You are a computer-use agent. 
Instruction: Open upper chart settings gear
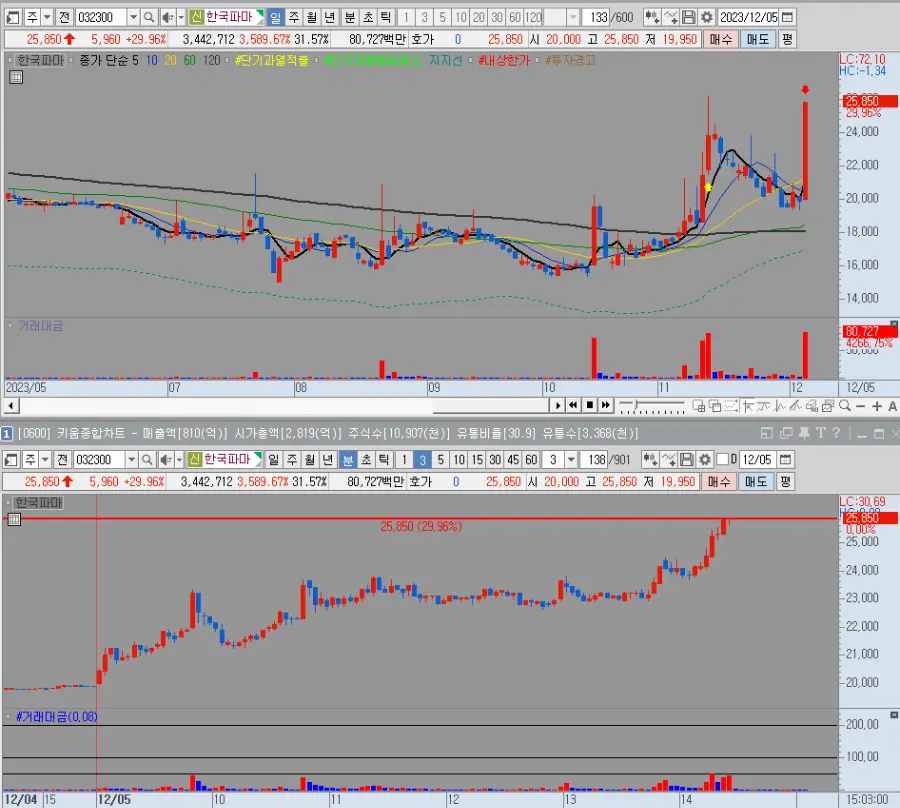pos(707,17)
